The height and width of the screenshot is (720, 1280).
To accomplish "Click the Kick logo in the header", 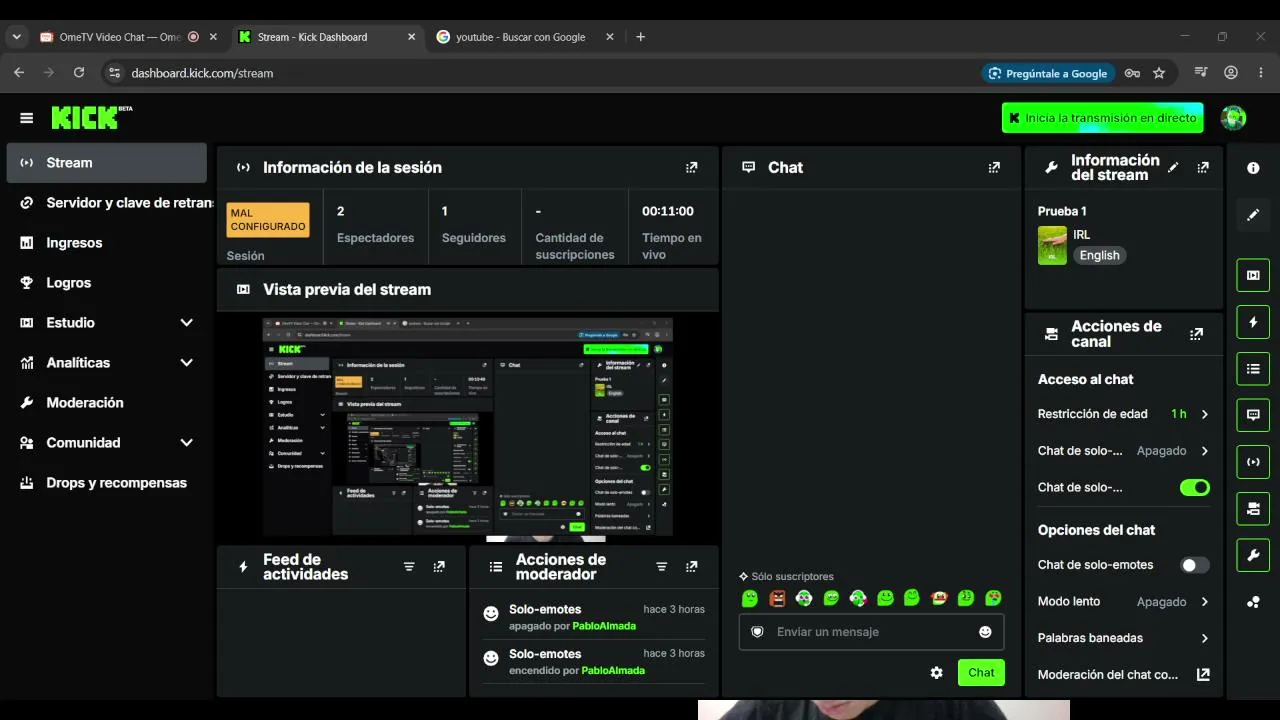I will (91, 117).
